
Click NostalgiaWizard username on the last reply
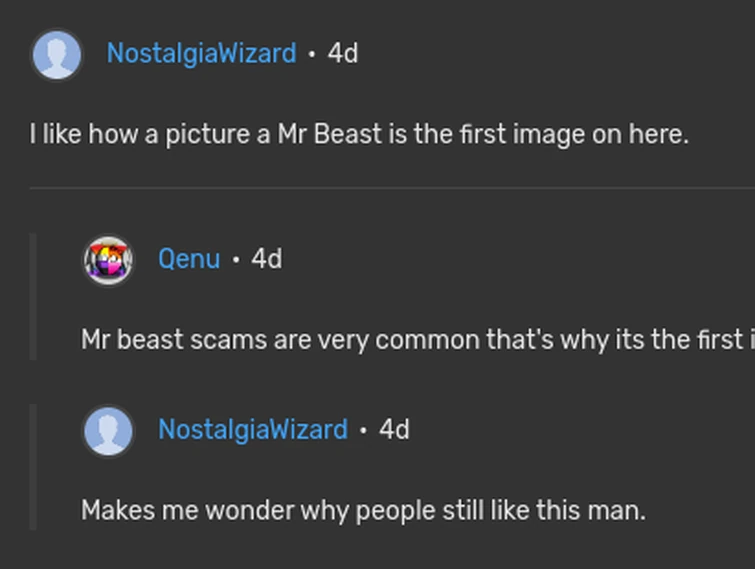[x=252, y=430]
